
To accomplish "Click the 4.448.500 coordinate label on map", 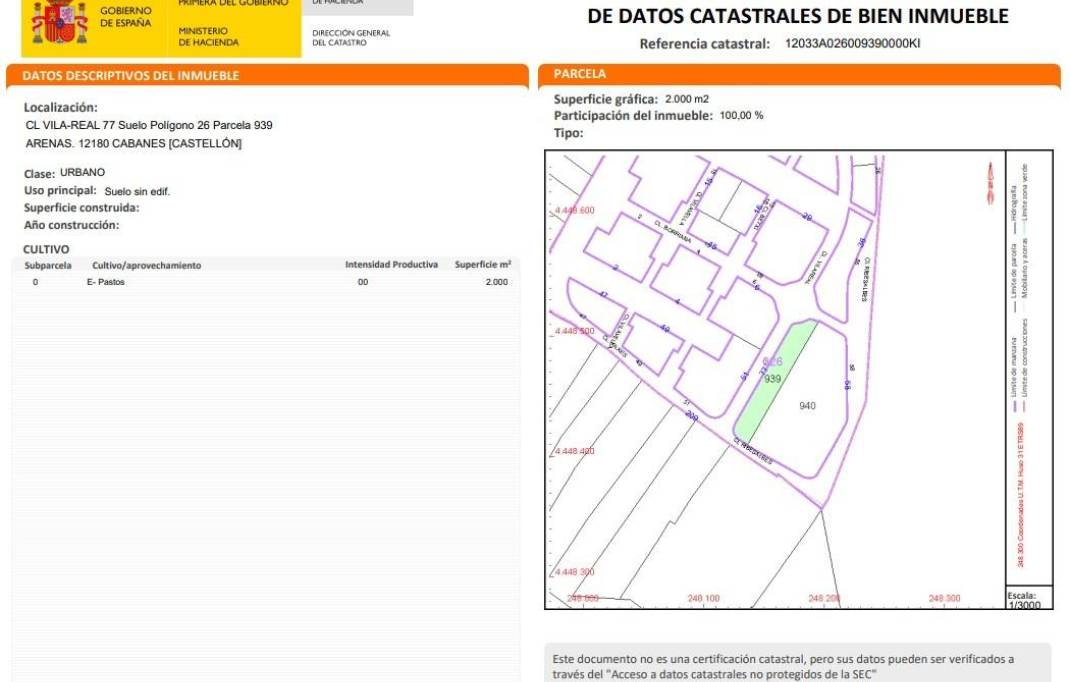I will tap(573, 330).
